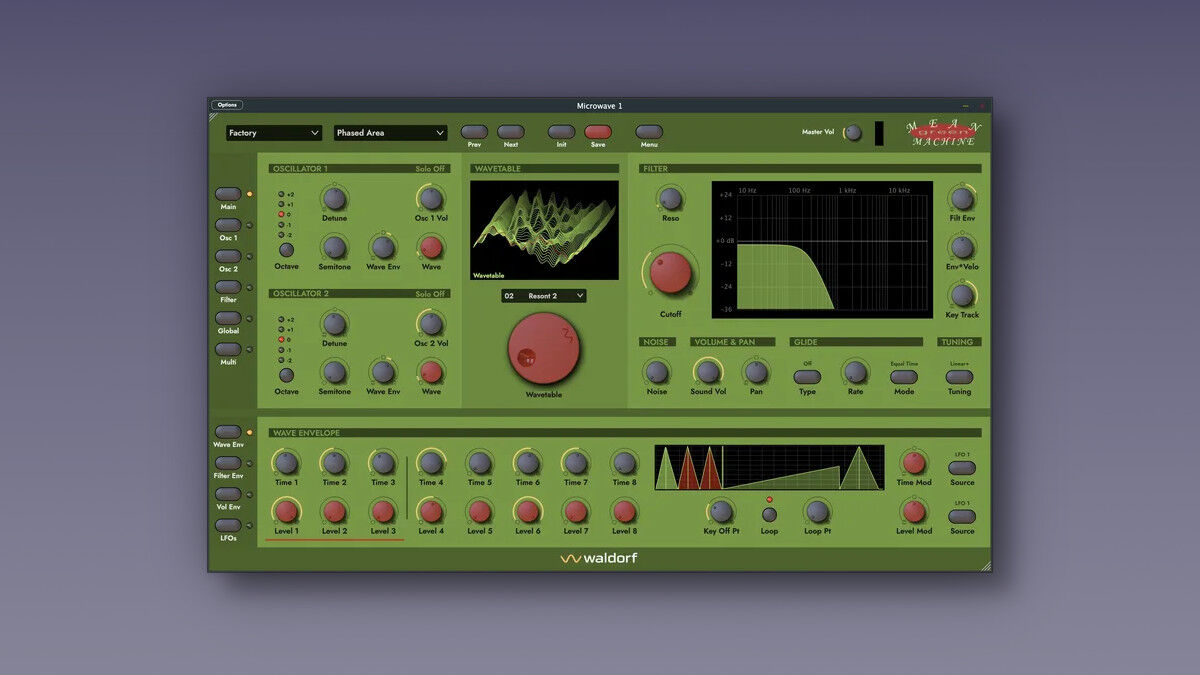
Task: Toggle the Glide Type button
Action: pyautogui.click(x=807, y=377)
